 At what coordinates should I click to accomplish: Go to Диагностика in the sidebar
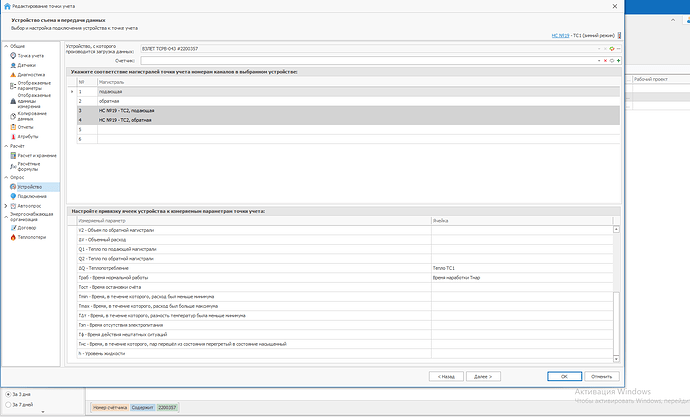pos(31,75)
